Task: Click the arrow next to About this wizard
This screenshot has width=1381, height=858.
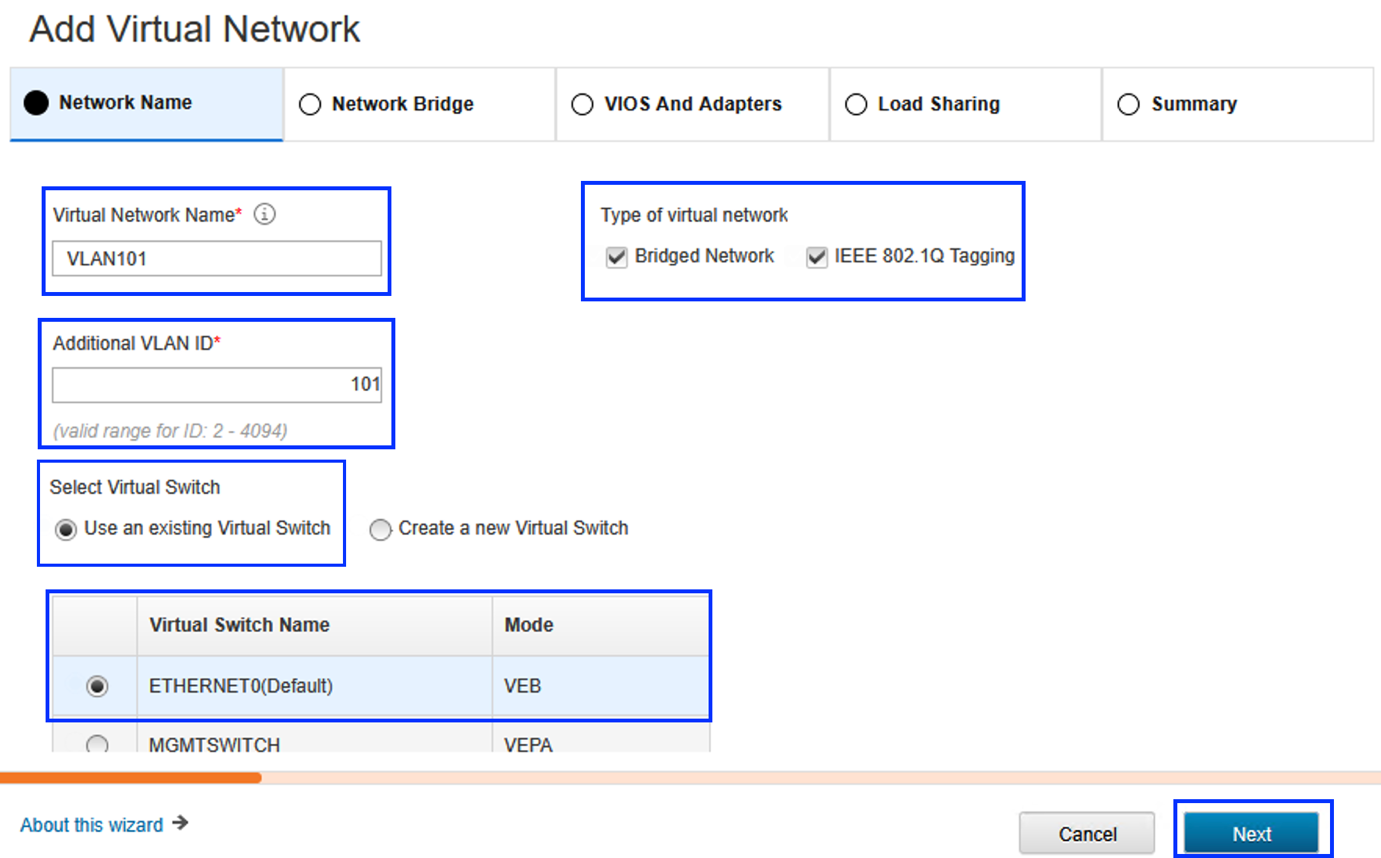Action: coord(180,824)
